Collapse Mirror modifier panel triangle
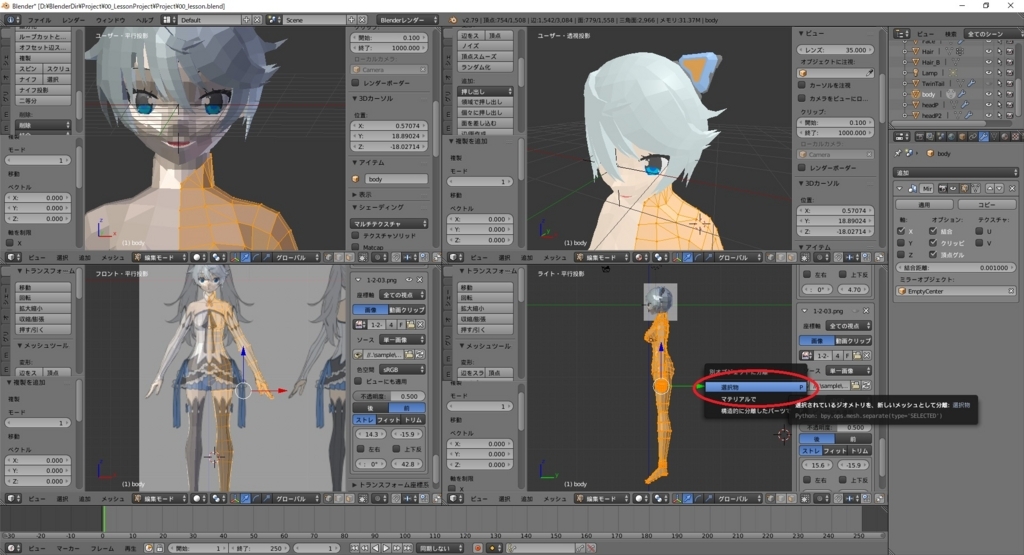1024x555 pixels. coord(900,188)
